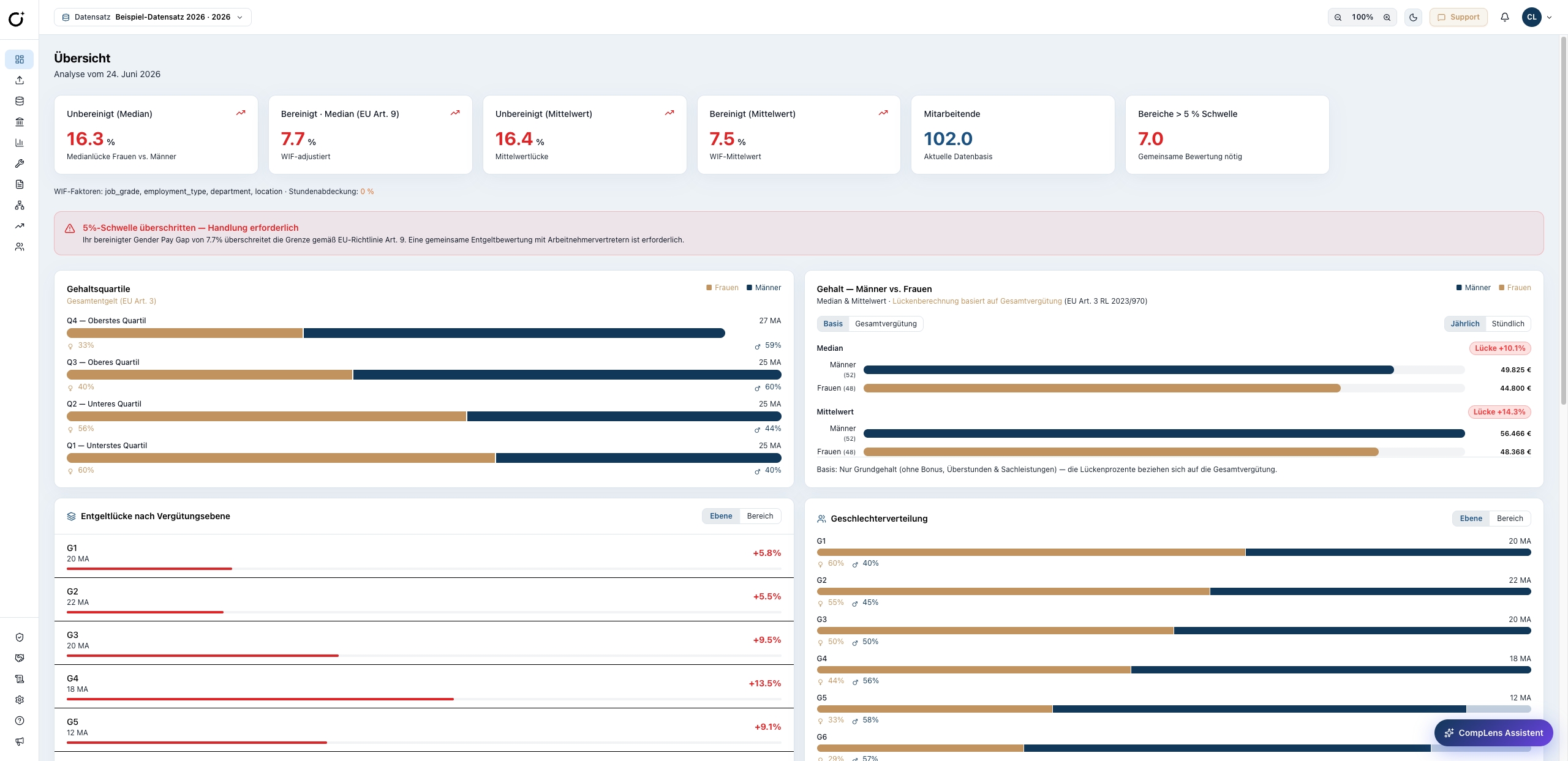Viewport: 1568px width, 761px height.
Task: Select the wrench tool icon in sidebar
Action: pos(20,163)
